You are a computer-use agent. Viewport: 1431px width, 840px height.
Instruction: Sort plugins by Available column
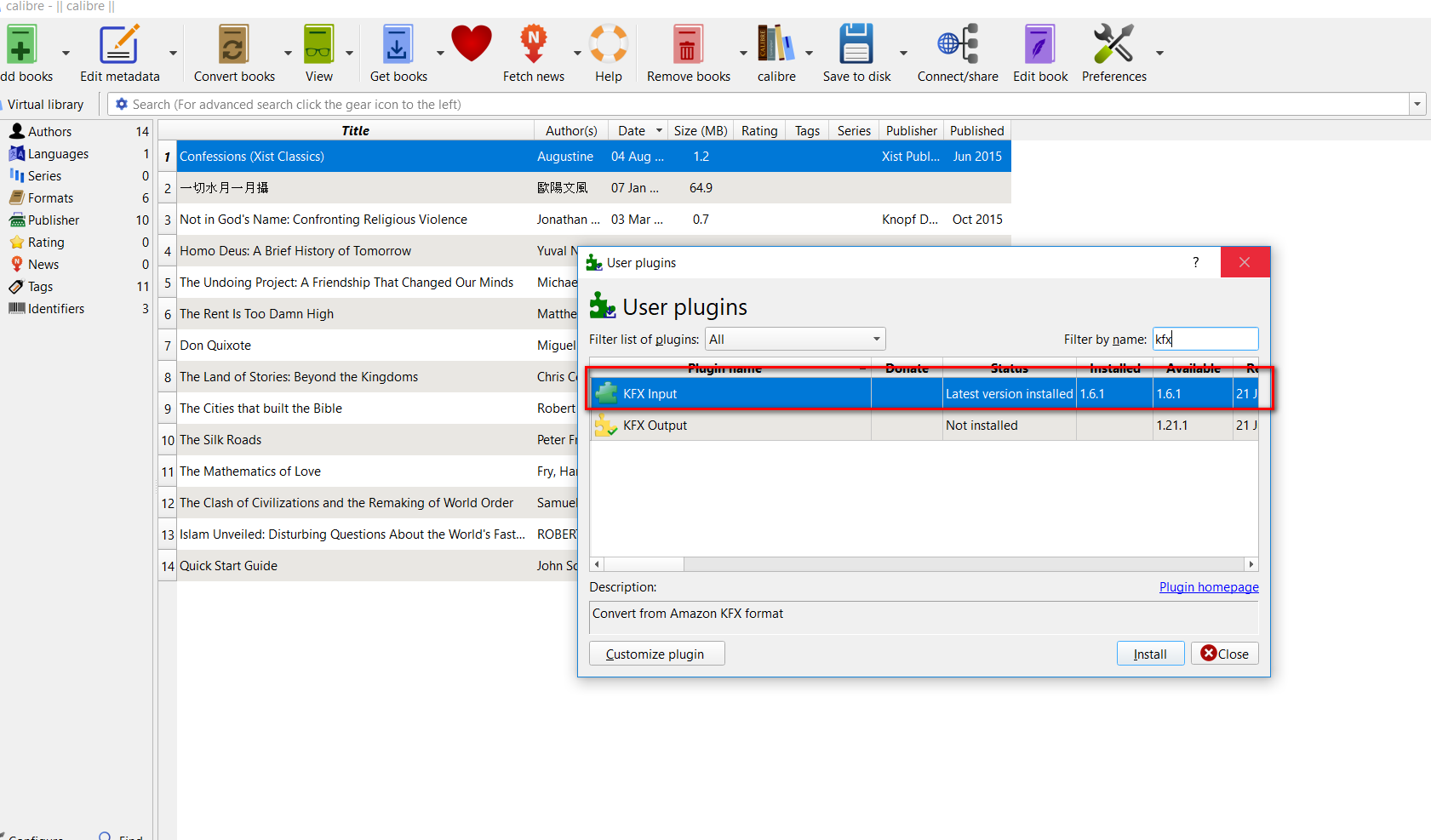[1193, 368]
